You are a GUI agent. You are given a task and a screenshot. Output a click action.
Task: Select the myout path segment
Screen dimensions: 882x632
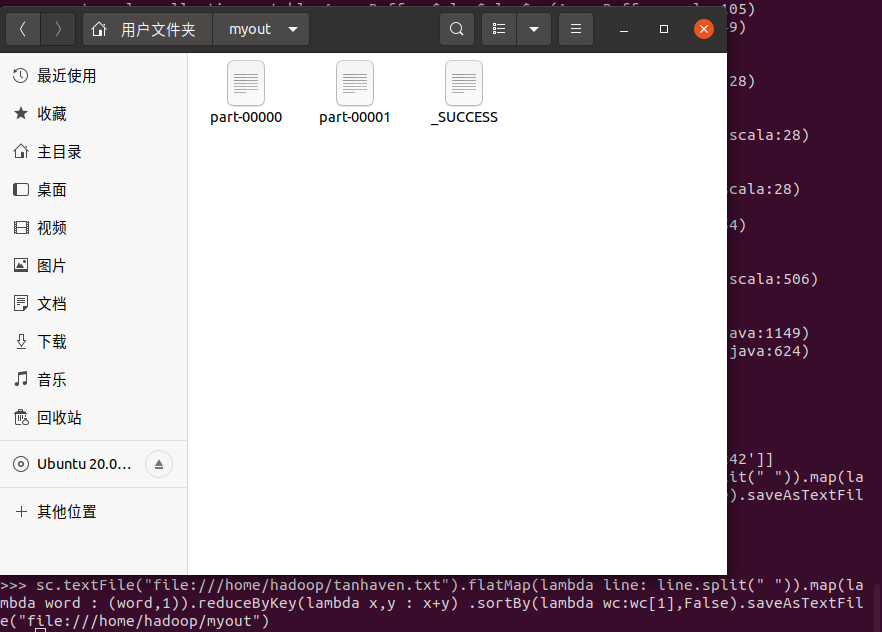pos(250,29)
